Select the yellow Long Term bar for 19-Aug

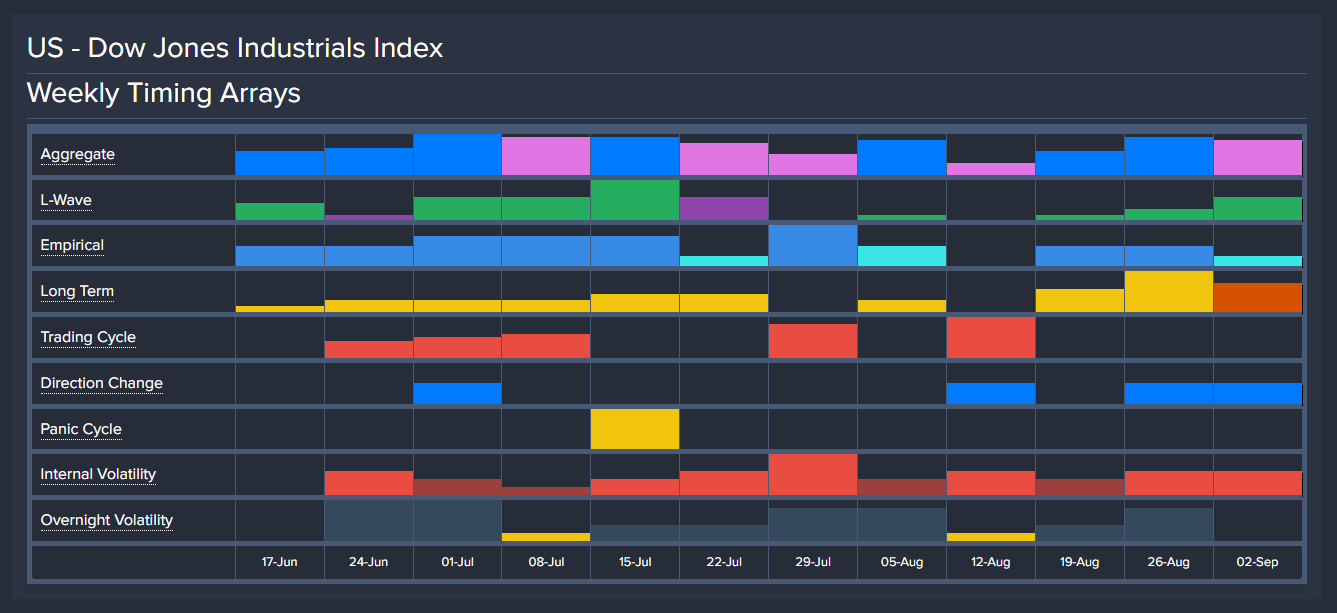coord(1080,300)
